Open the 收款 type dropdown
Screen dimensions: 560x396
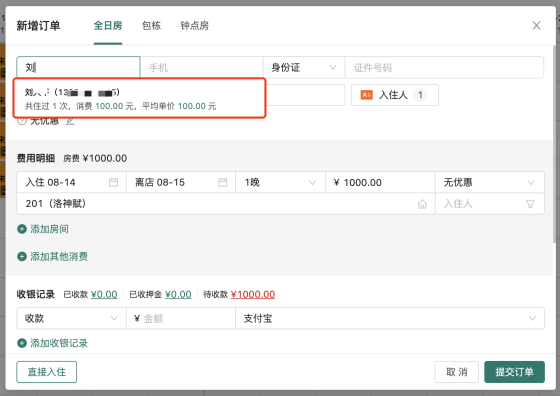pyautogui.click(x=71, y=318)
